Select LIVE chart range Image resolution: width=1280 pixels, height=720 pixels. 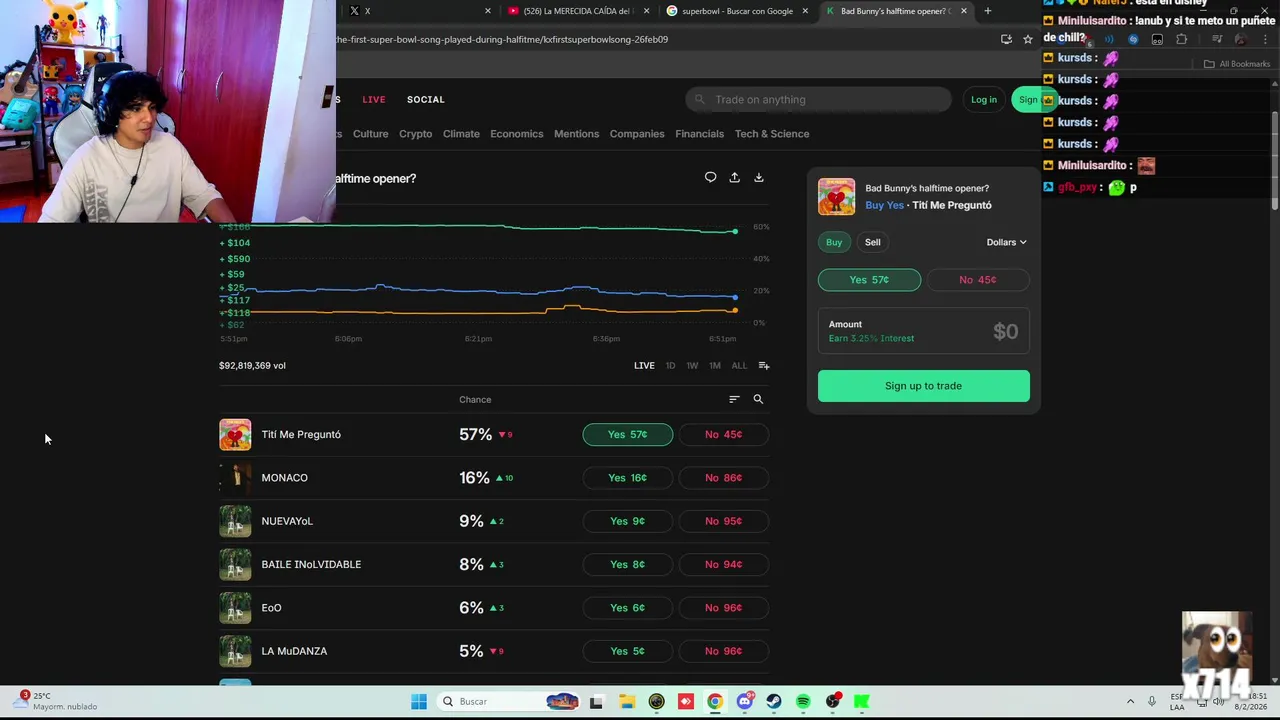click(x=644, y=366)
